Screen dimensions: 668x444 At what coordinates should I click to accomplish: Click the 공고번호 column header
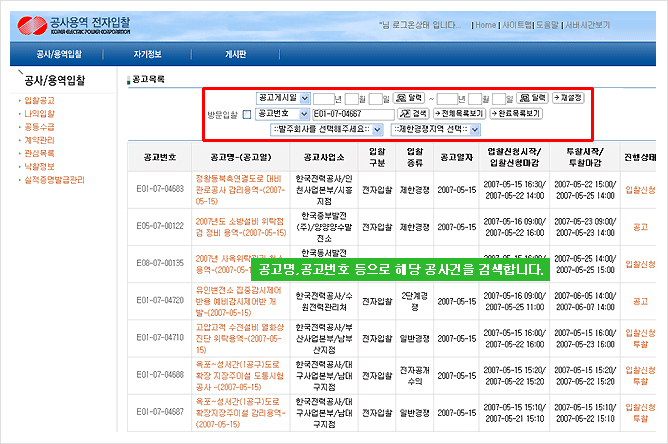coord(160,157)
